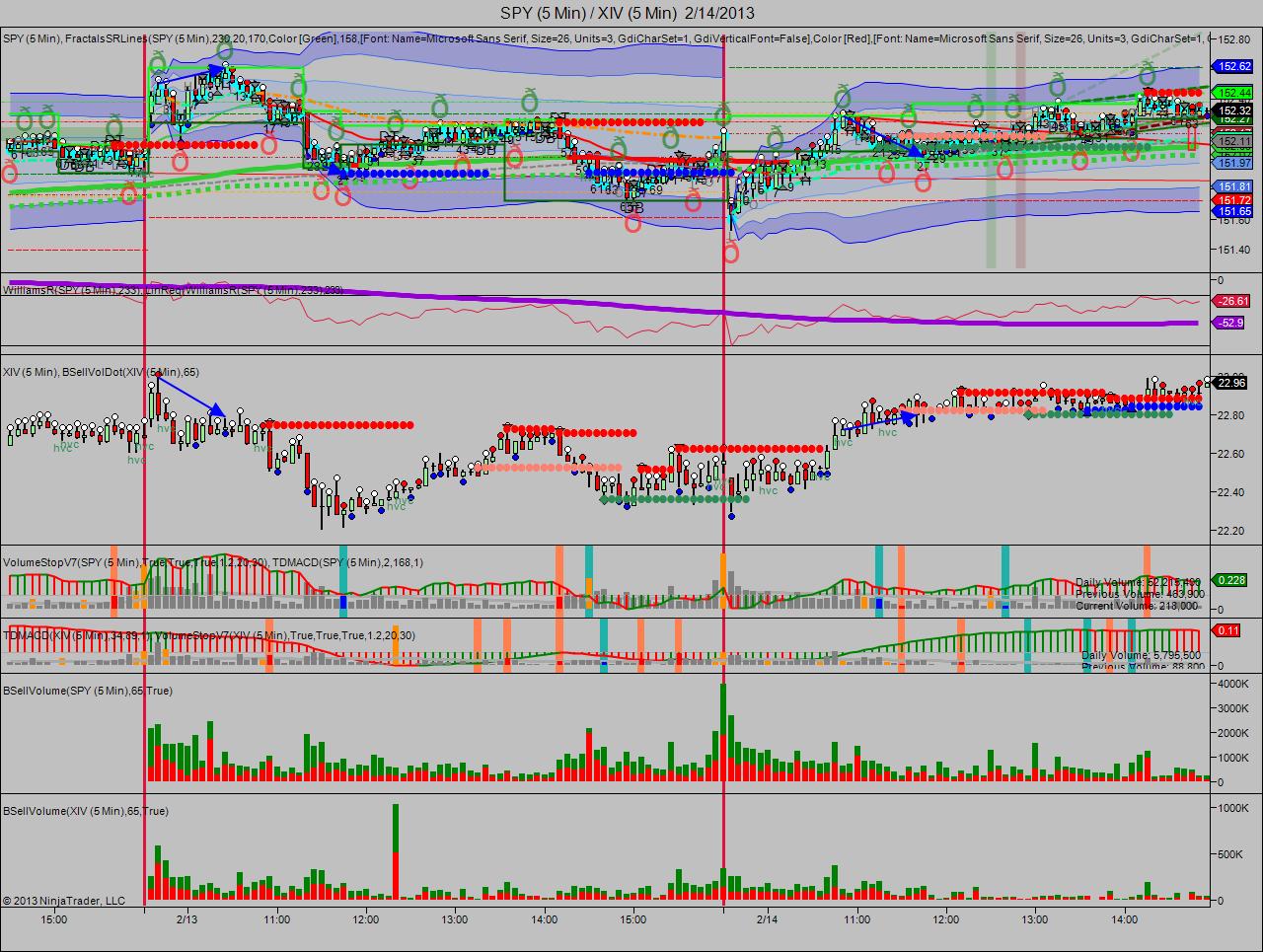Click the 22.60 XIV price axis label
Screen dimensions: 1263x952
coord(1232,454)
